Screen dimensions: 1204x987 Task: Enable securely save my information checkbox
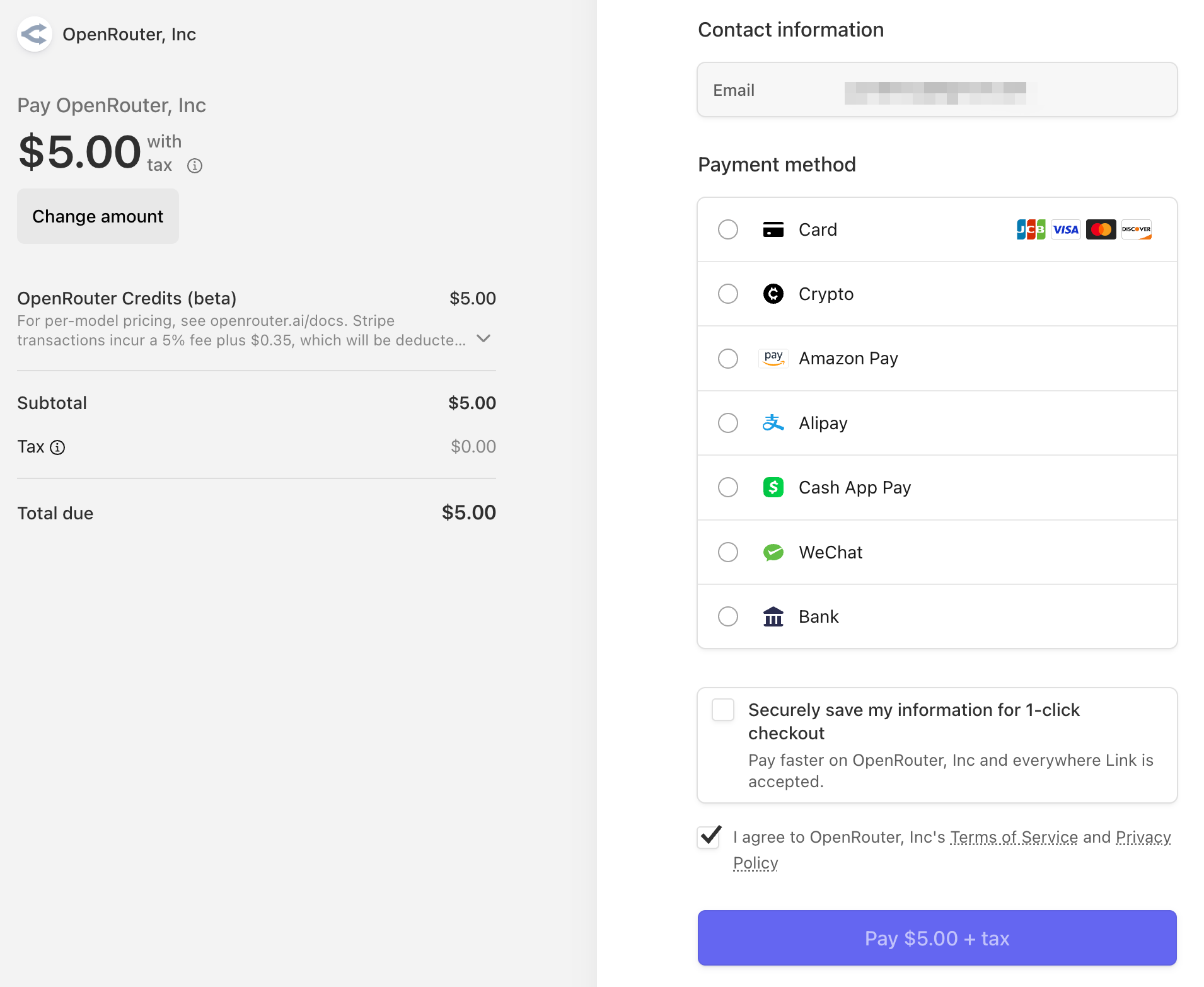[x=723, y=710]
